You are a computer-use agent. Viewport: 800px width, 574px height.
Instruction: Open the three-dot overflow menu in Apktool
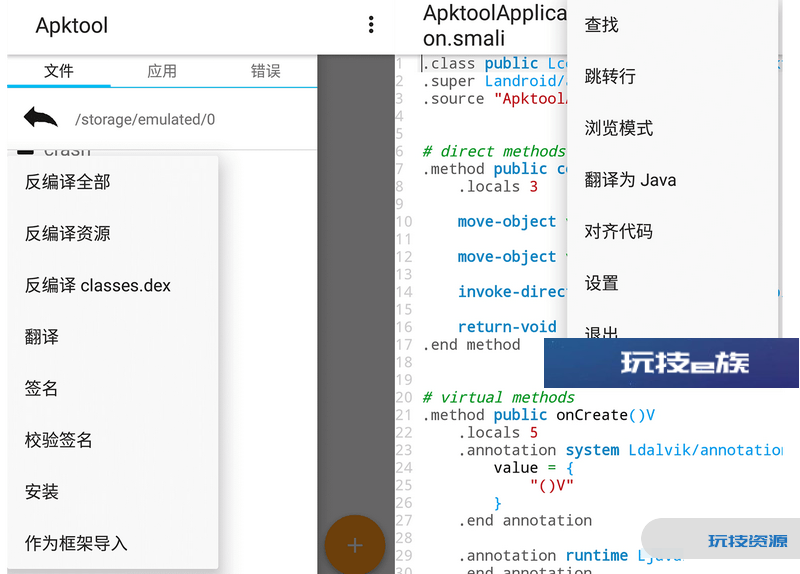[x=371, y=24]
